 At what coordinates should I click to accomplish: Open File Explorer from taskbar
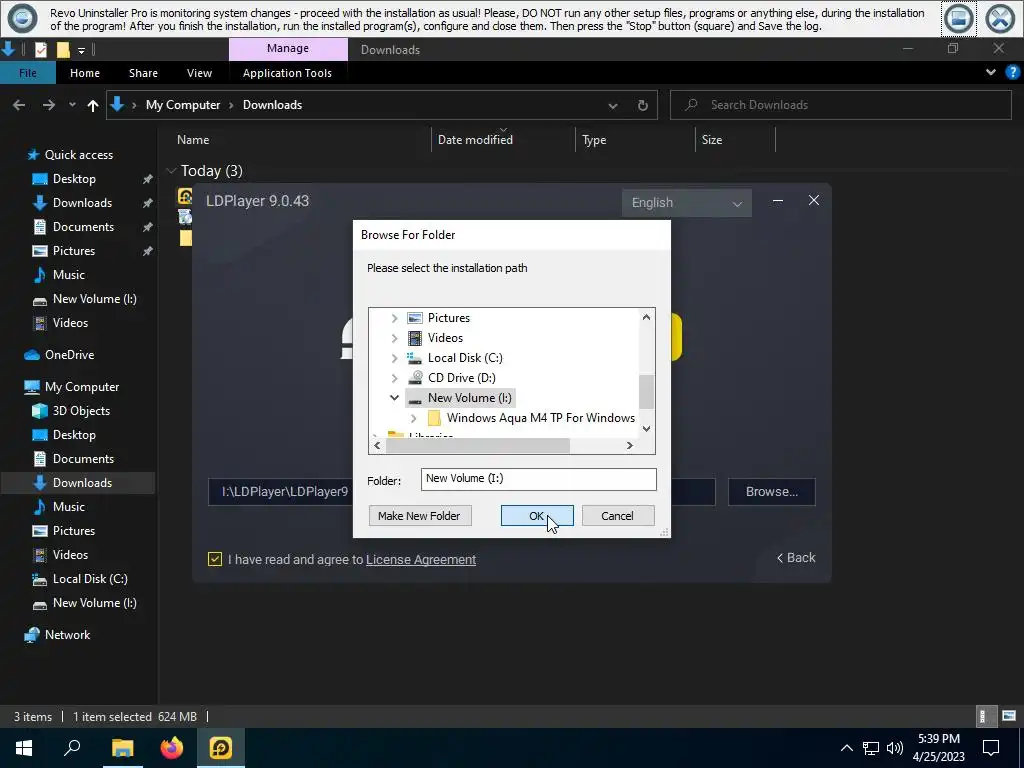(122, 748)
